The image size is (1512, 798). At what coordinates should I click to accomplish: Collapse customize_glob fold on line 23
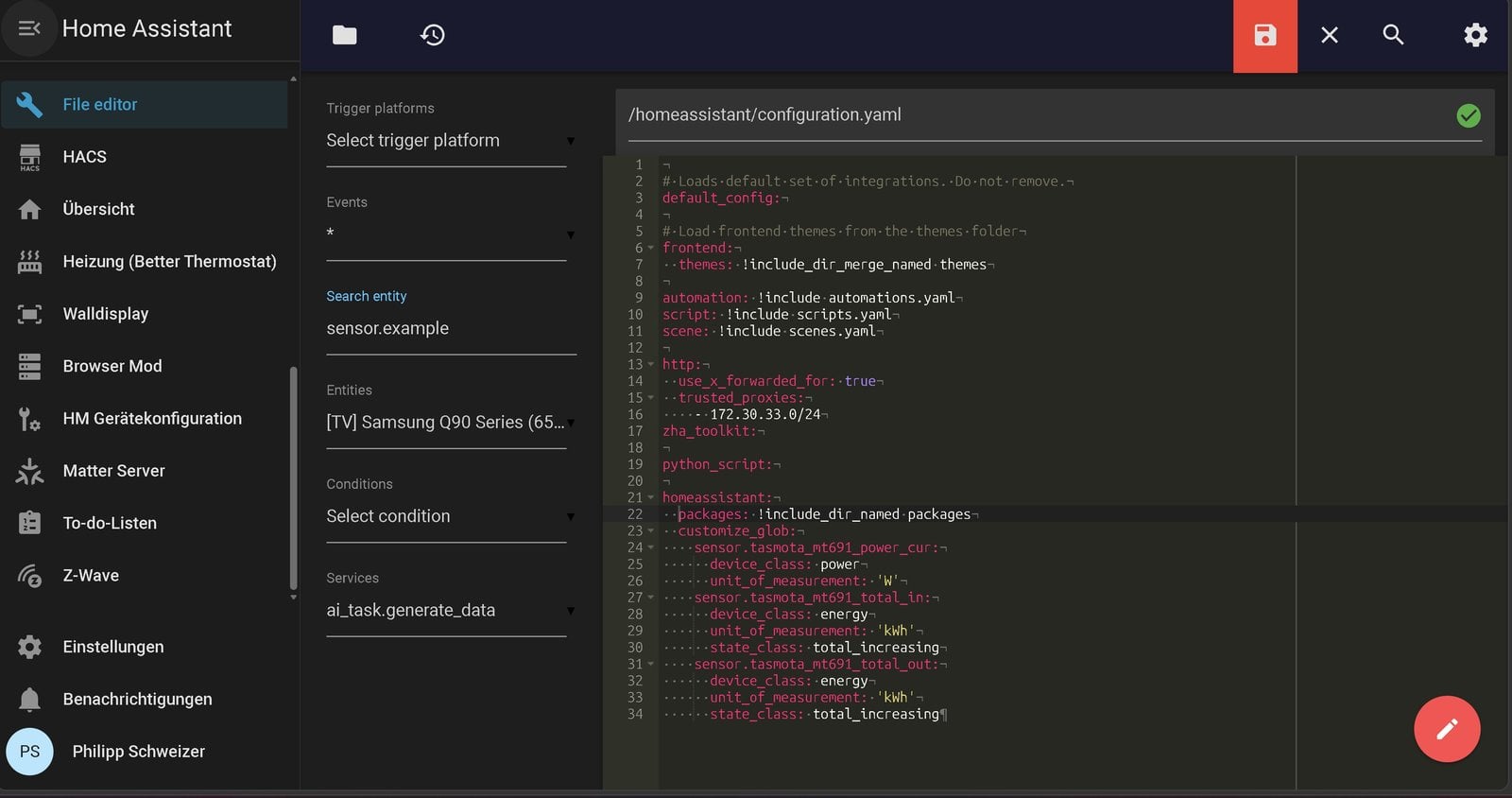(x=651, y=531)
